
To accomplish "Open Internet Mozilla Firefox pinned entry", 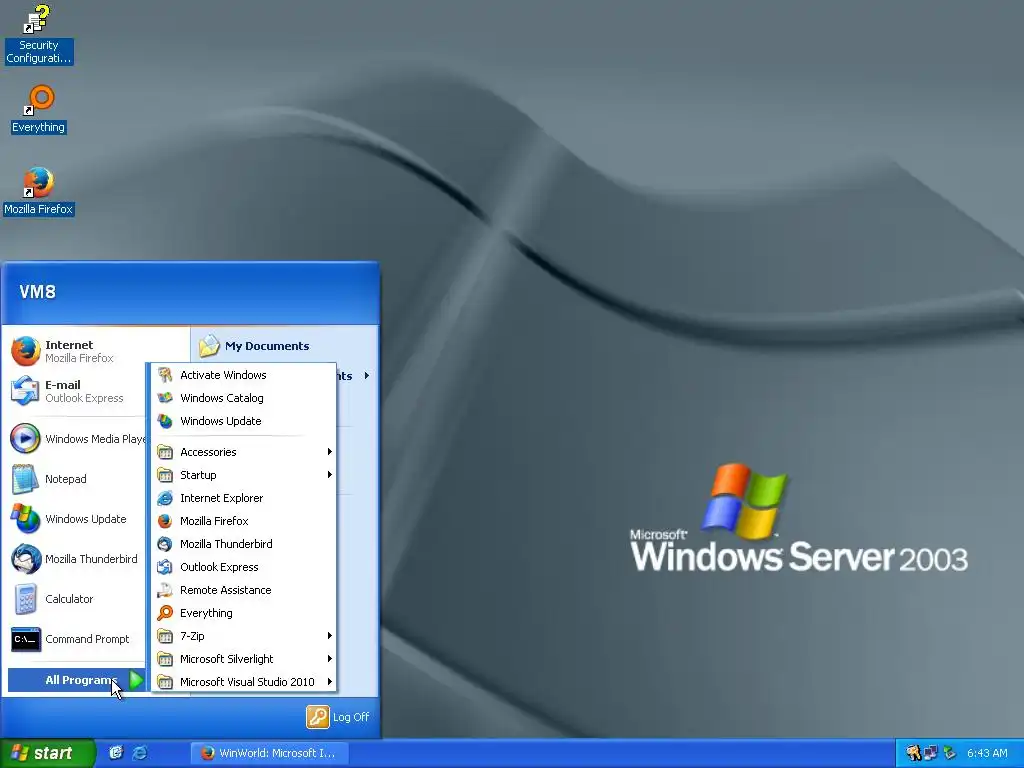I will tap(77, 351).
